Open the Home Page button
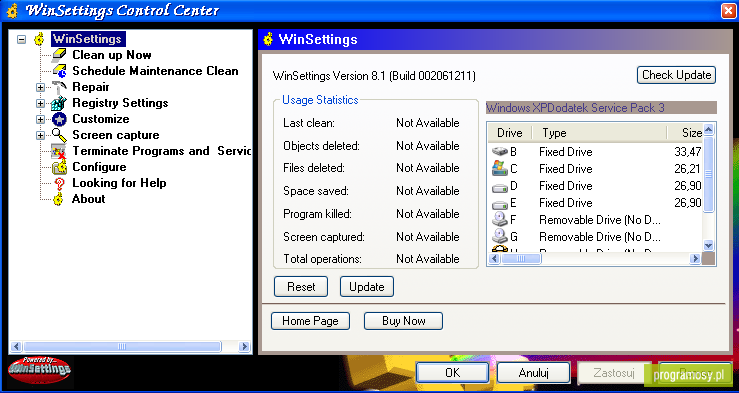Viewport: 739px width, 393px height. pos(310,321)
